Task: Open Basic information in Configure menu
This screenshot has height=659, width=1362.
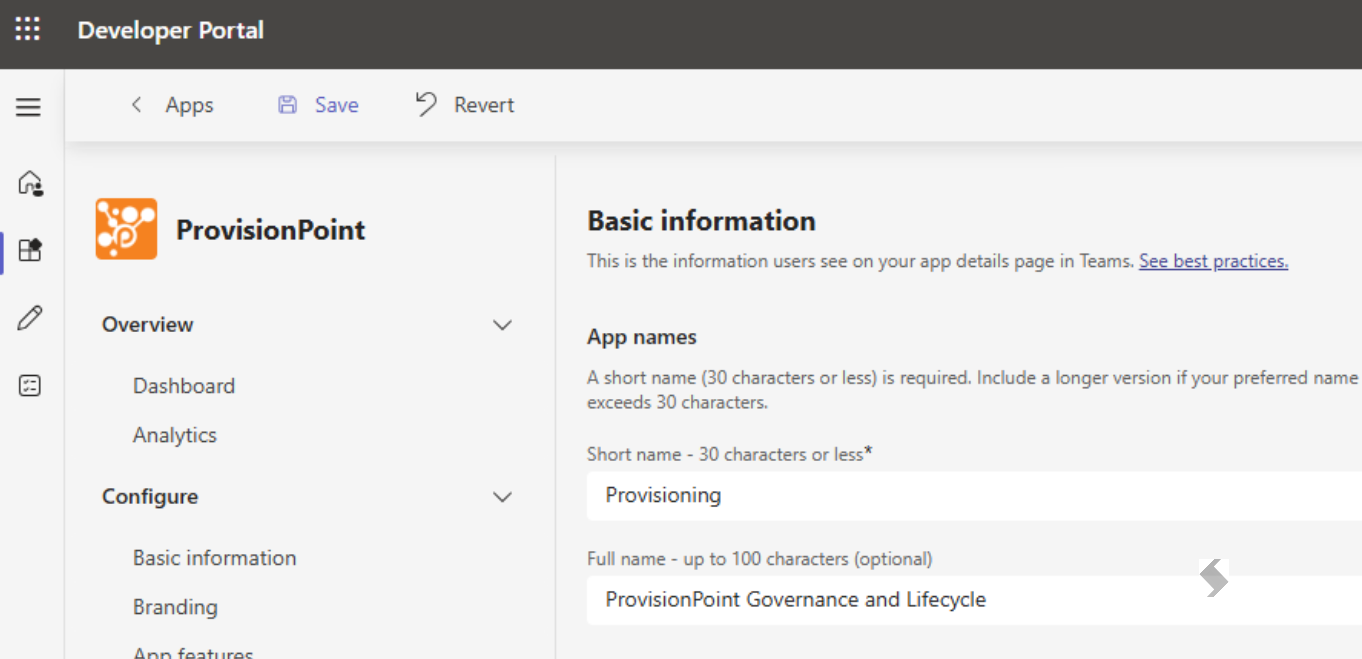Action: (x=215, y=558)
